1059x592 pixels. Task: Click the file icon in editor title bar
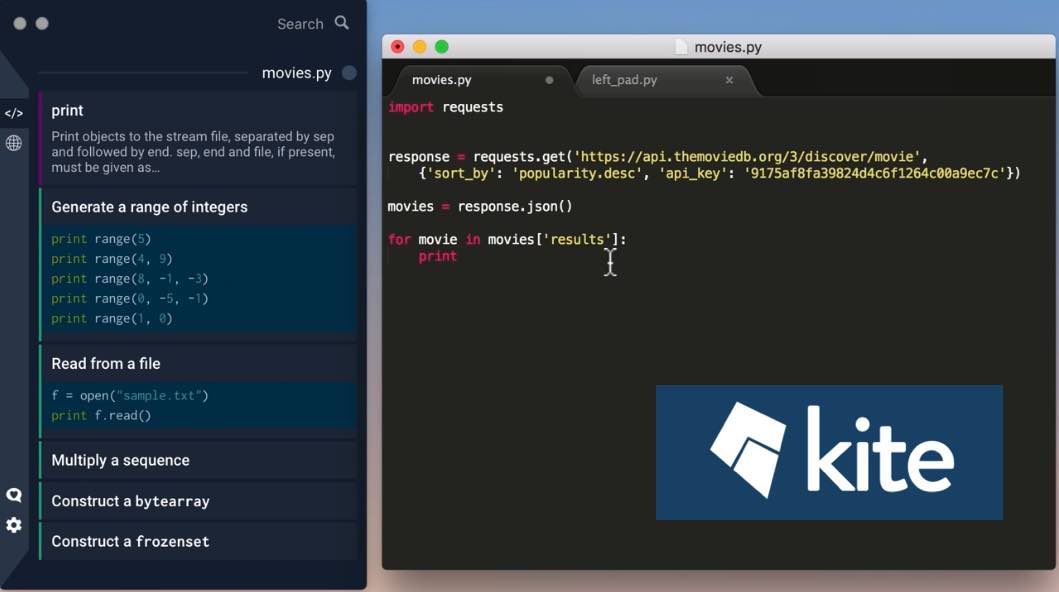tap(682, 47)
